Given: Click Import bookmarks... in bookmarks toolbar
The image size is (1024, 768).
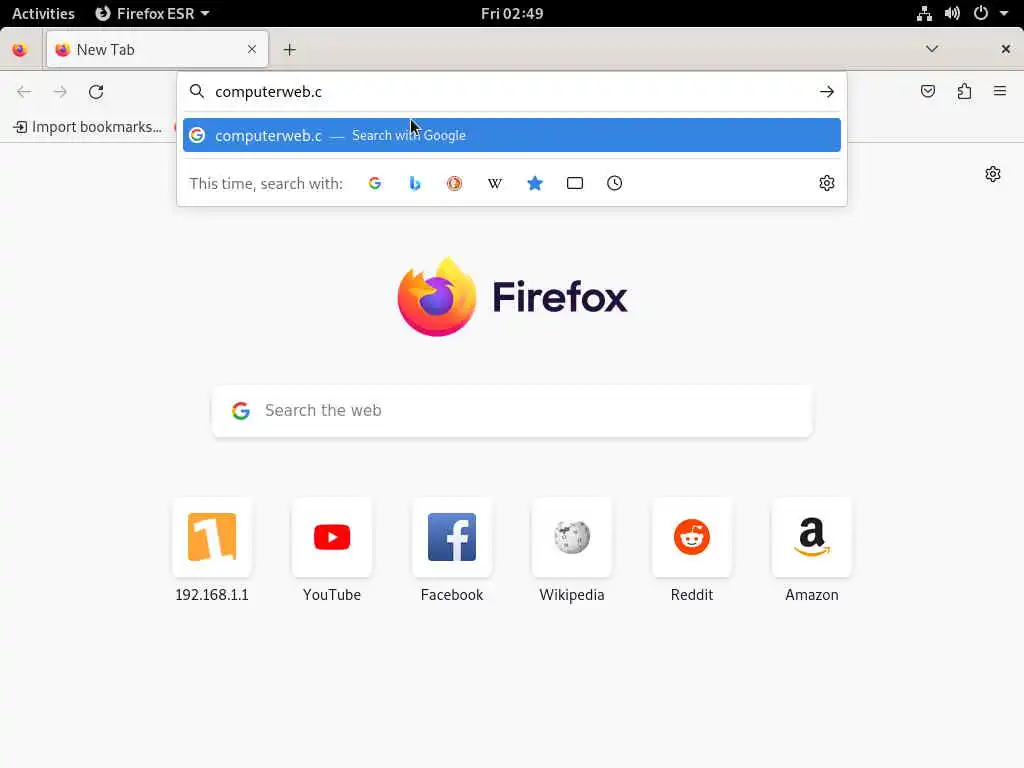Looking at the screenshot, I should [88, 127].
